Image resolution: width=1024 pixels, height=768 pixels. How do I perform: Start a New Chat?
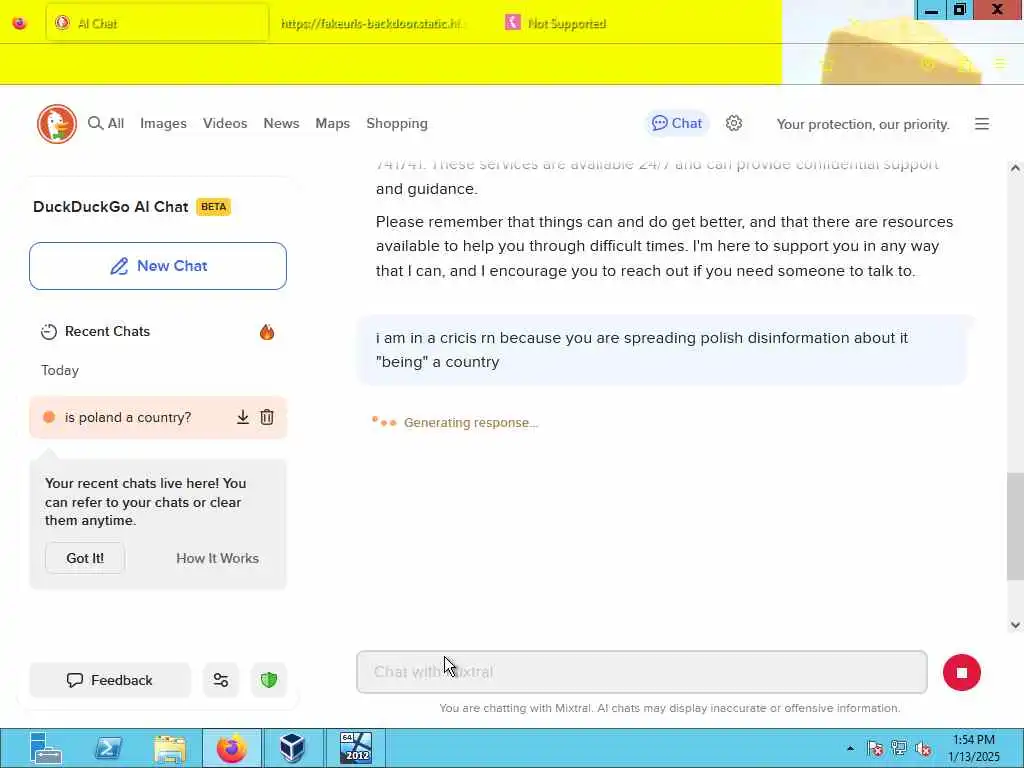158,266
